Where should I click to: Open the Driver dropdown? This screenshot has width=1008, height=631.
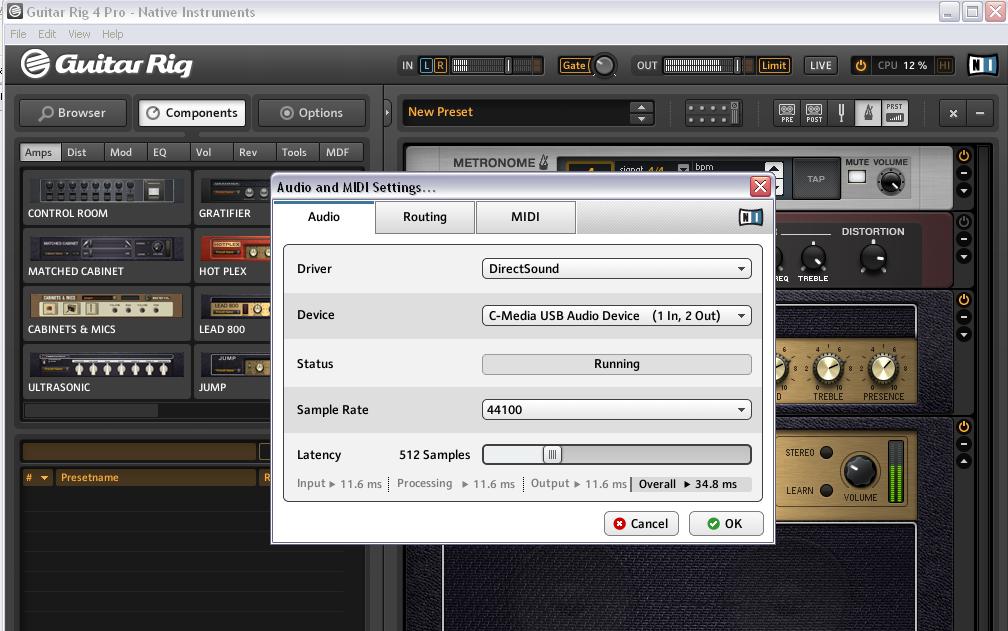click(616, 269)
